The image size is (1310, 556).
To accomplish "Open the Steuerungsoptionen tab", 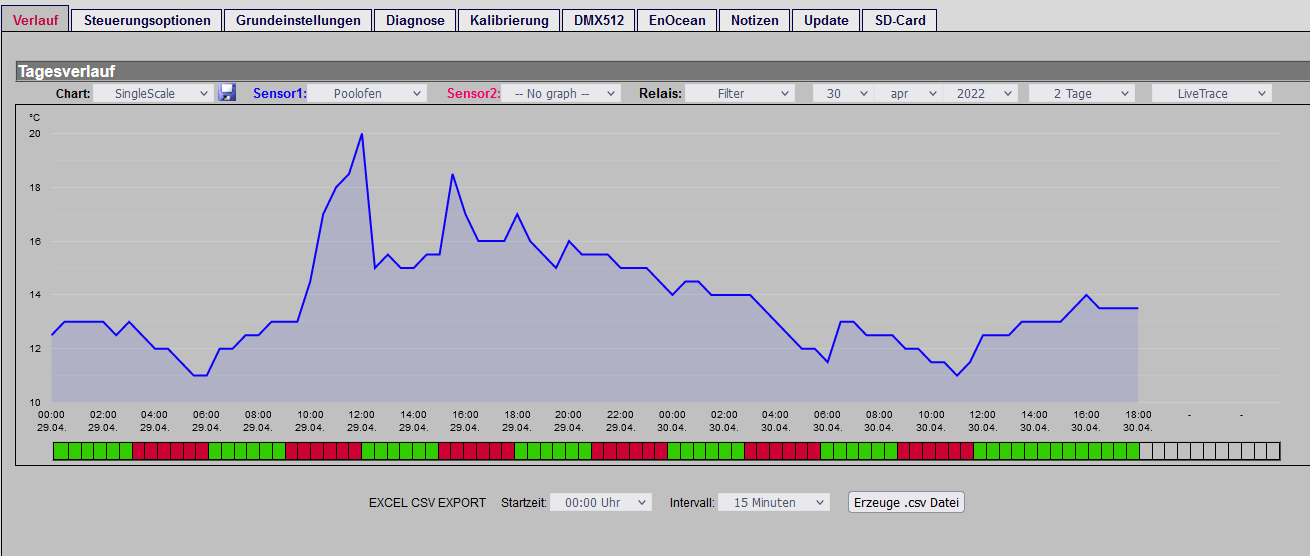I will 147,20.
